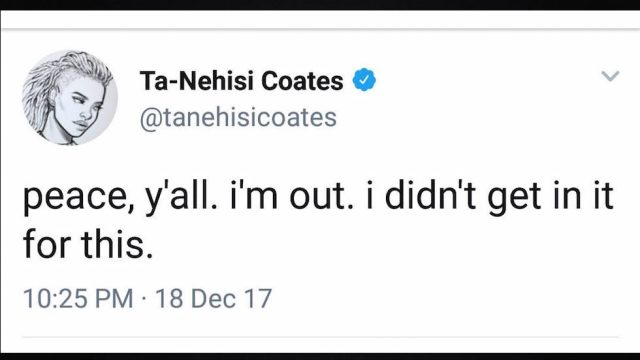
Task: Click the 10:25 PM timestamp
Action: click(x=78, y=298)
